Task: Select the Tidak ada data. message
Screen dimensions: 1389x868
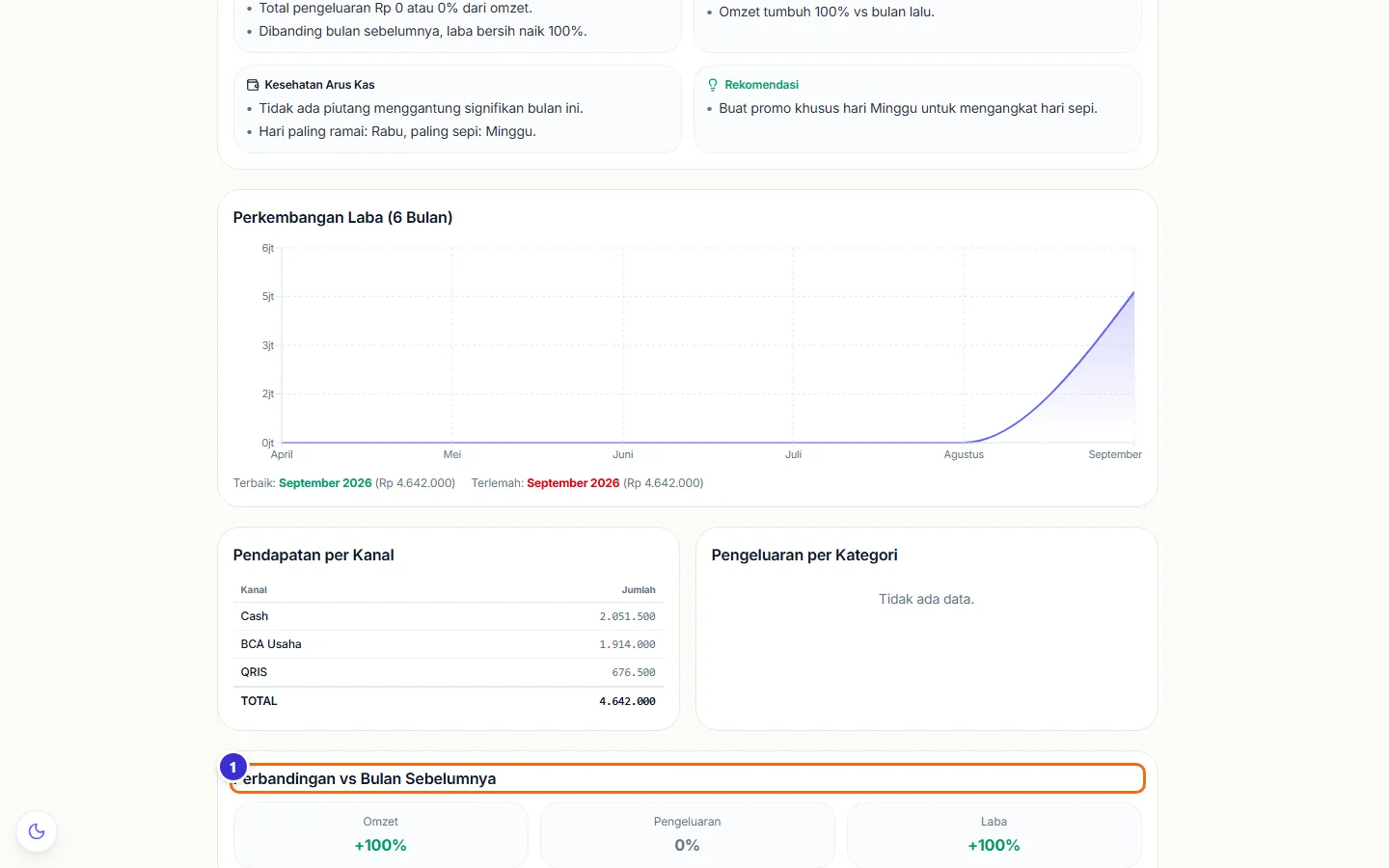Action: 926,599
